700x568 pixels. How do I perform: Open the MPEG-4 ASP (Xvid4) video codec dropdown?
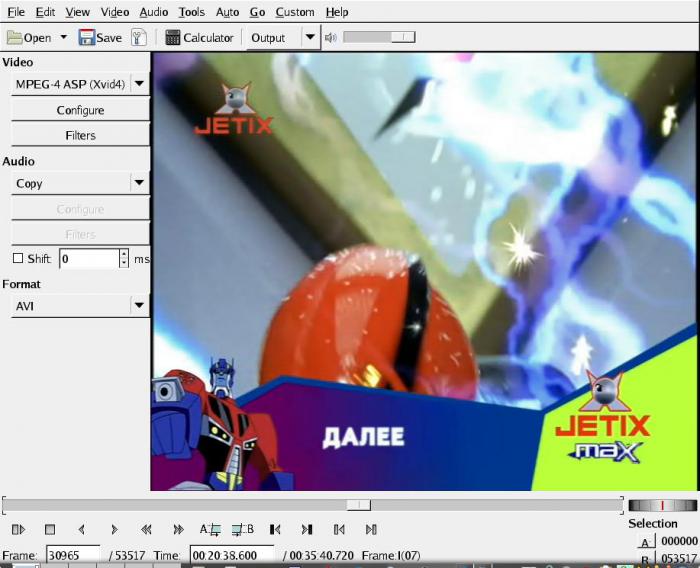tap(80, 84)
